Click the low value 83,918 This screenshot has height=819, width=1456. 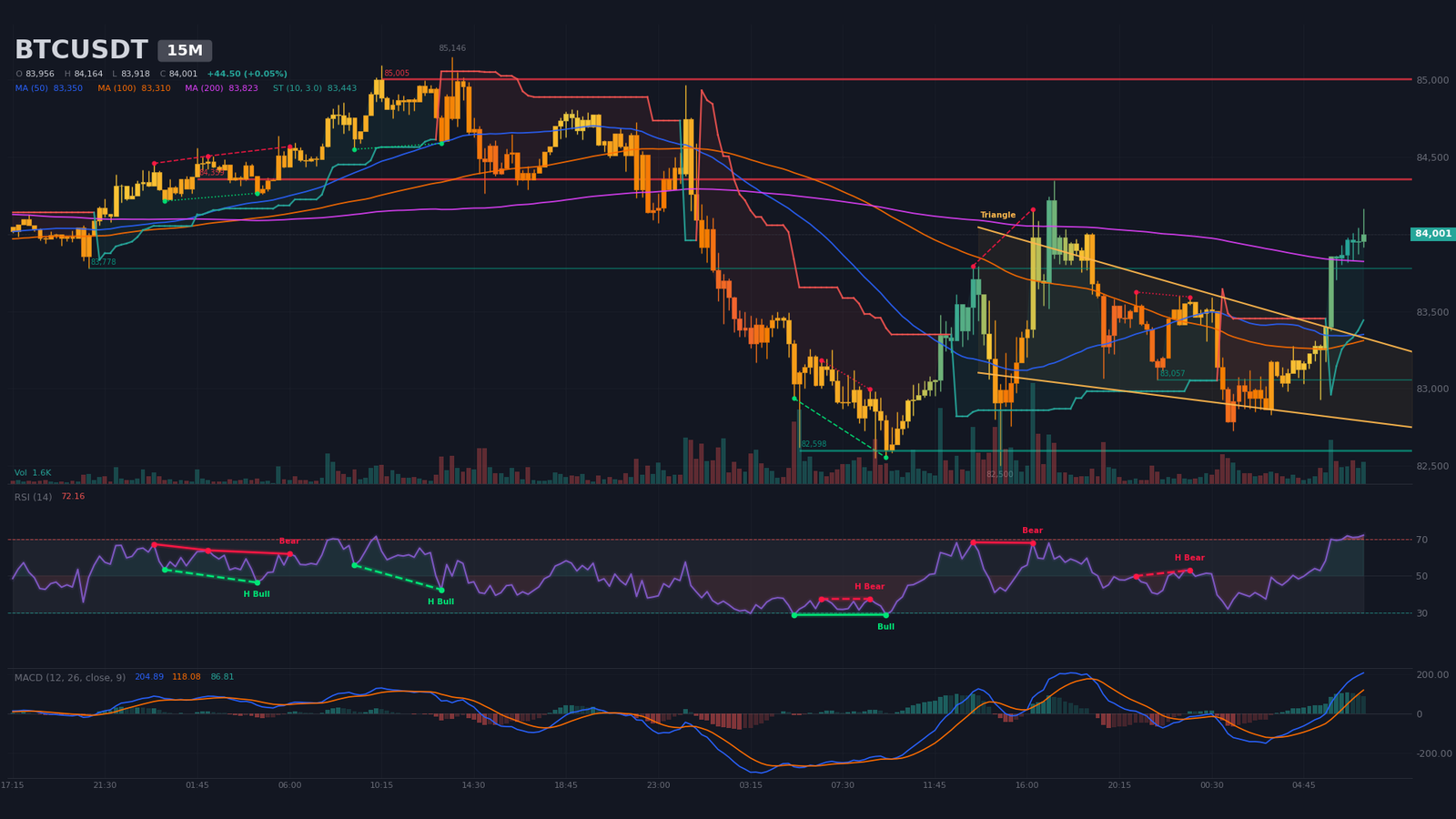(136, 74)
